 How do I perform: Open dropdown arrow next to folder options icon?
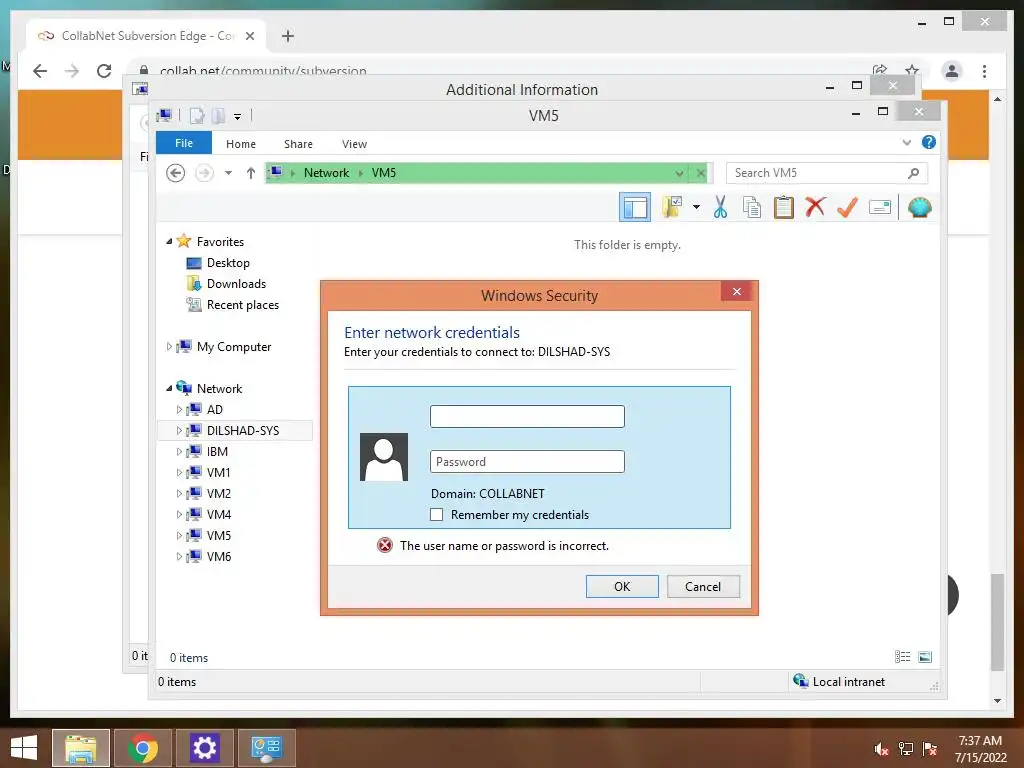pos(696,208)
